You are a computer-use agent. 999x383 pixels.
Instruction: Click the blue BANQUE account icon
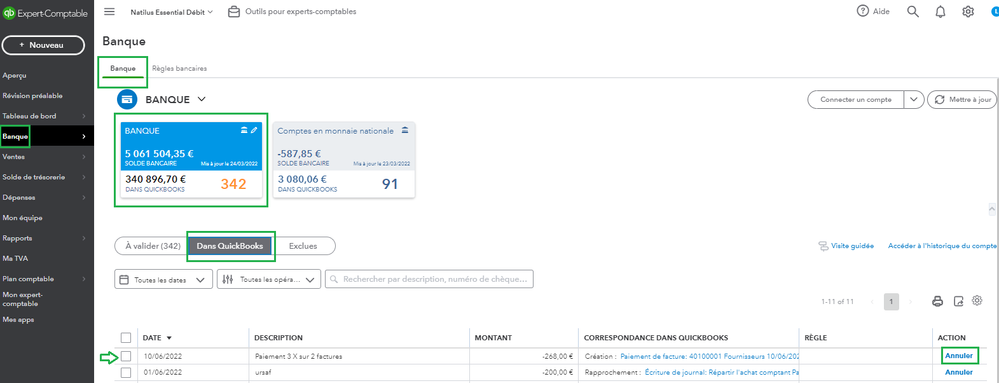point(127,99)
